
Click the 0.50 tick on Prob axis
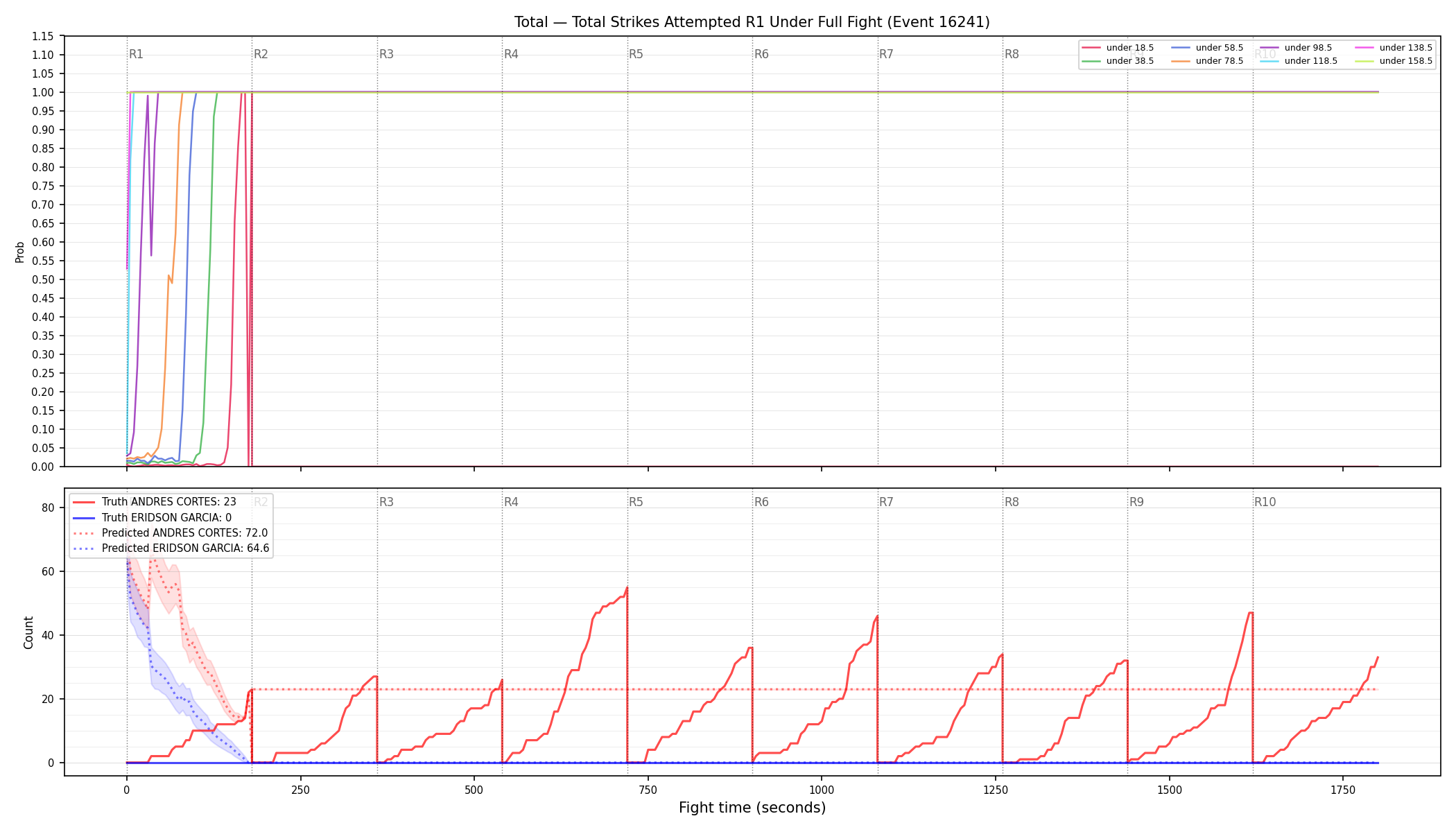pyautogui.click(x=43, y=279)
